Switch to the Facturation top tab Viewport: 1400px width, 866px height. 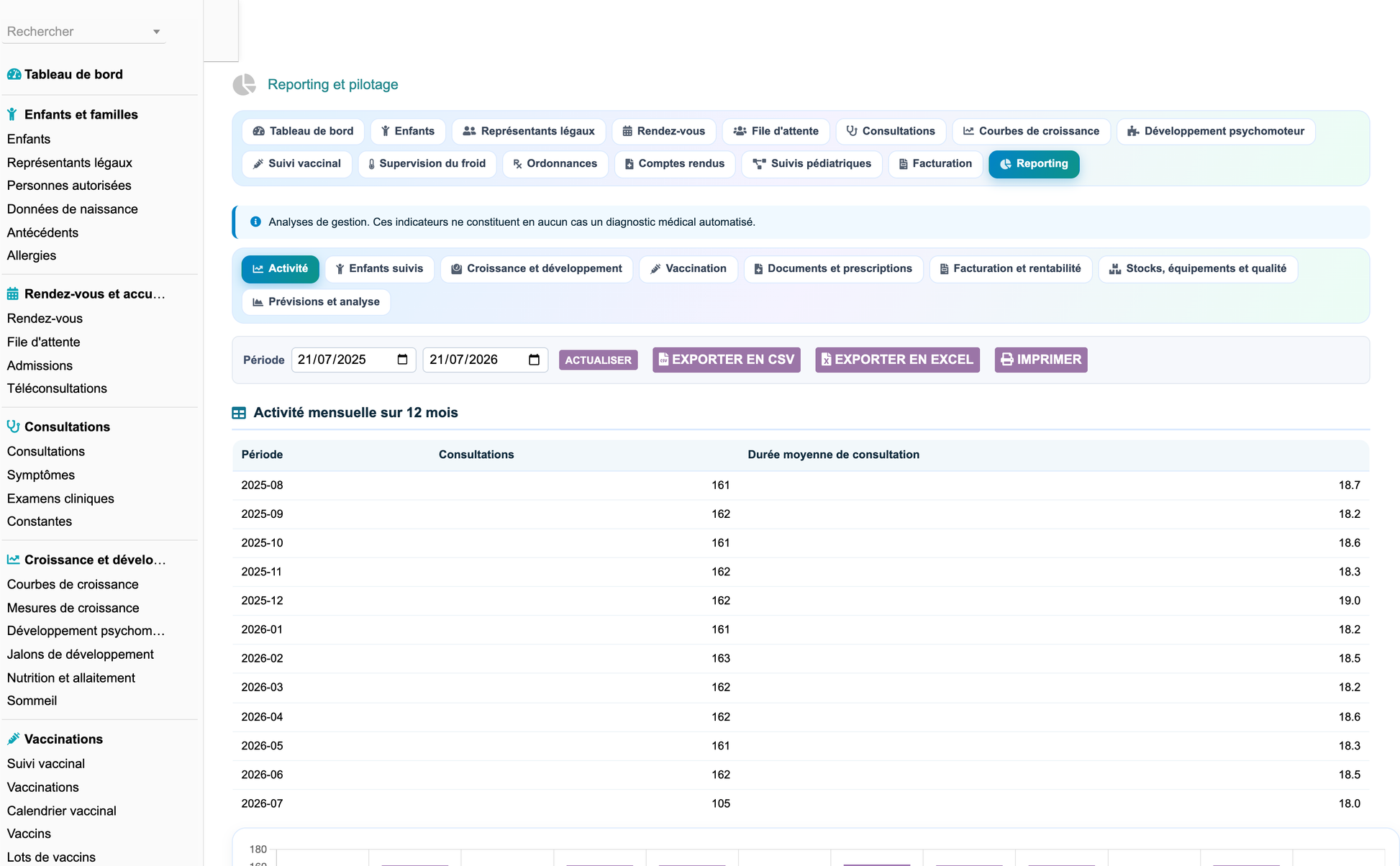coord(935,164)
